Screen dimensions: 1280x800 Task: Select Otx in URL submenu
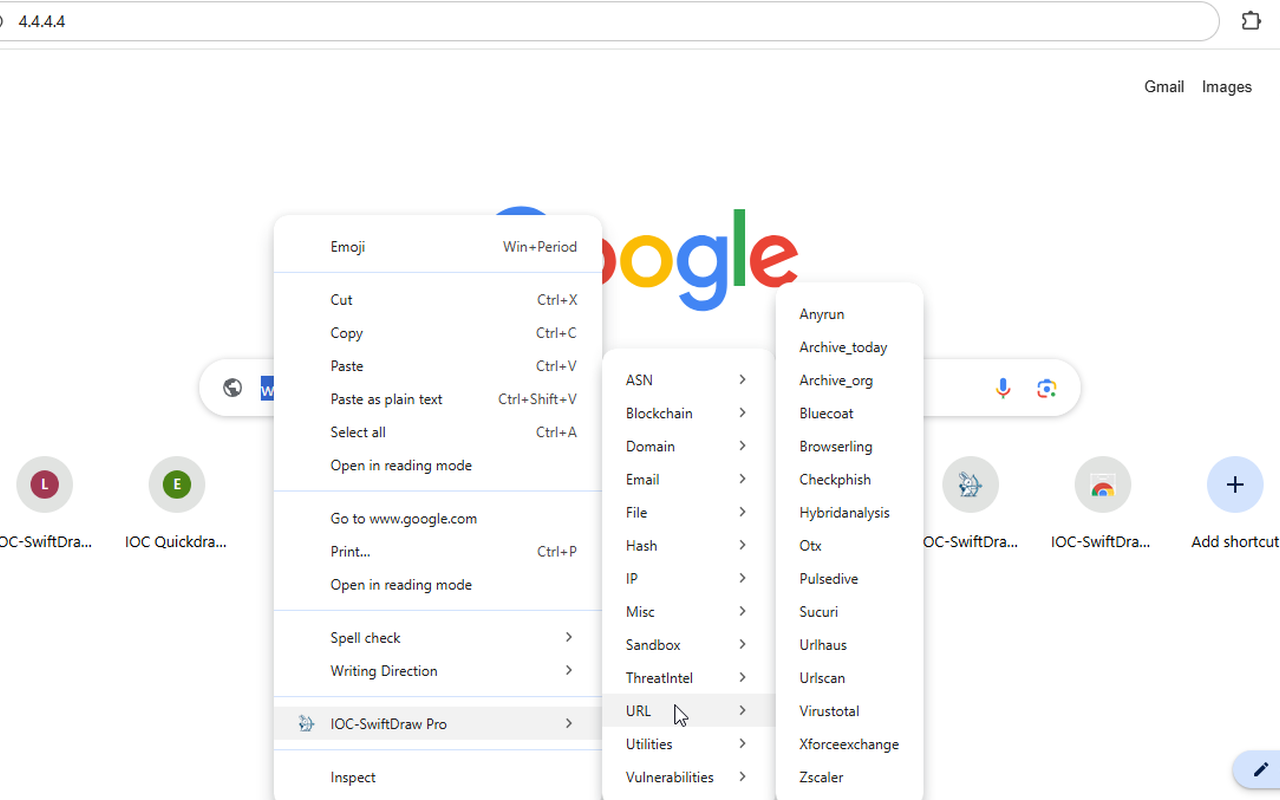point(849,545)
